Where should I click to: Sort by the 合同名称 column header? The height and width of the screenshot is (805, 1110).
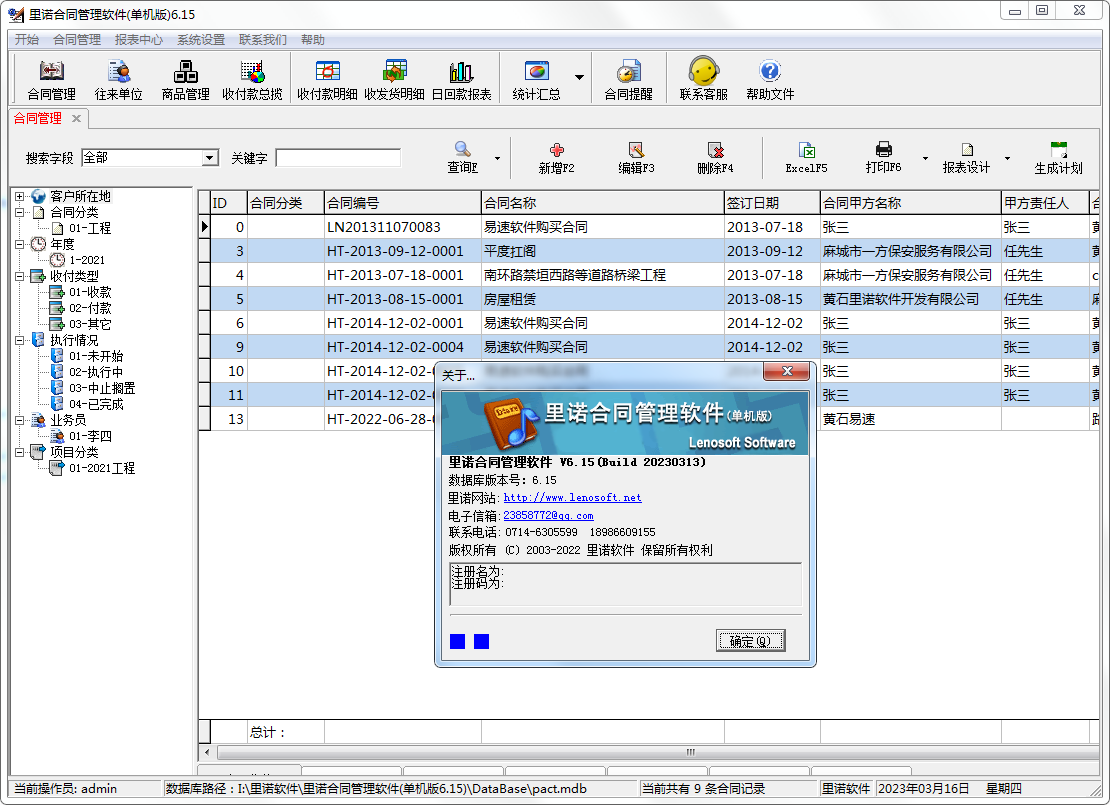pos(602,203)
